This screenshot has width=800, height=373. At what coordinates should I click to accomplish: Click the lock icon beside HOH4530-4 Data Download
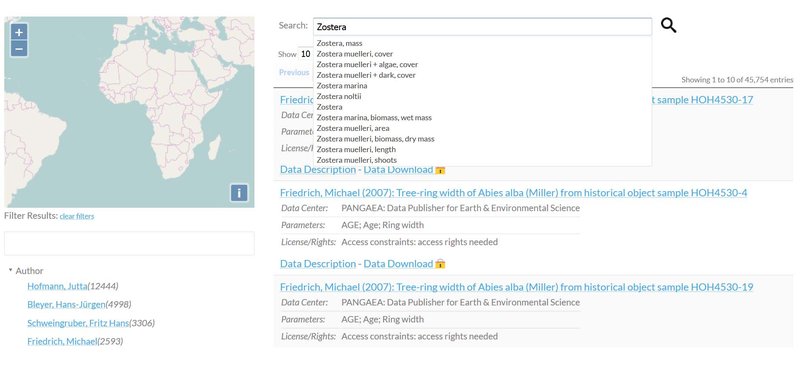pyautogui.click(x=440, y=264)
